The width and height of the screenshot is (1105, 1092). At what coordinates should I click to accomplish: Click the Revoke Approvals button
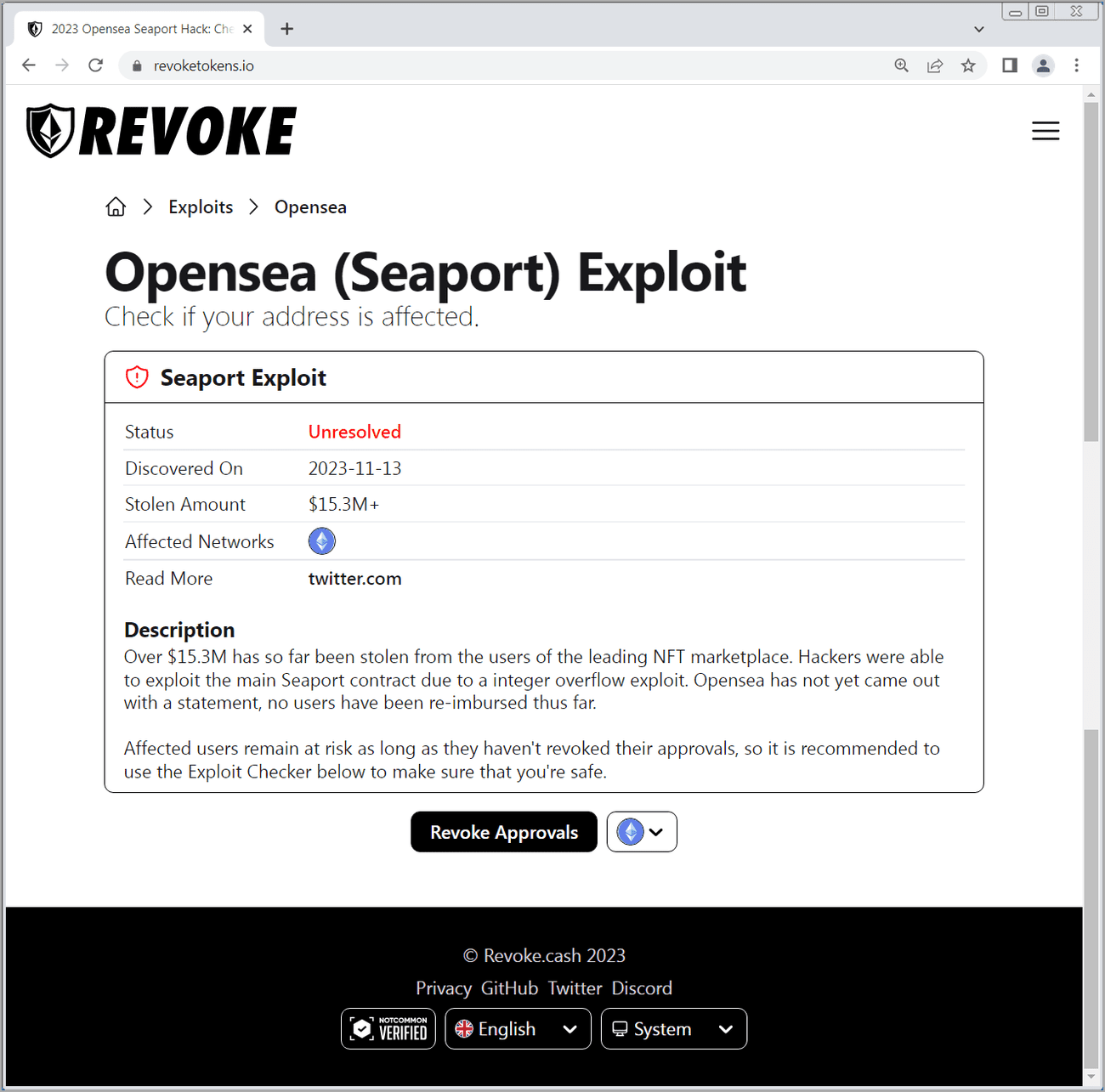[x=504, y=832]
